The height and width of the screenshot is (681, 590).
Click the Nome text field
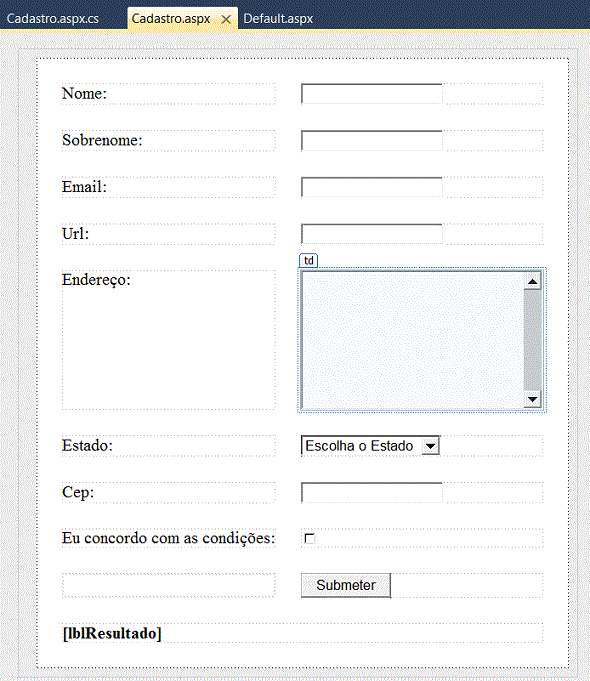tap(371, 94)
